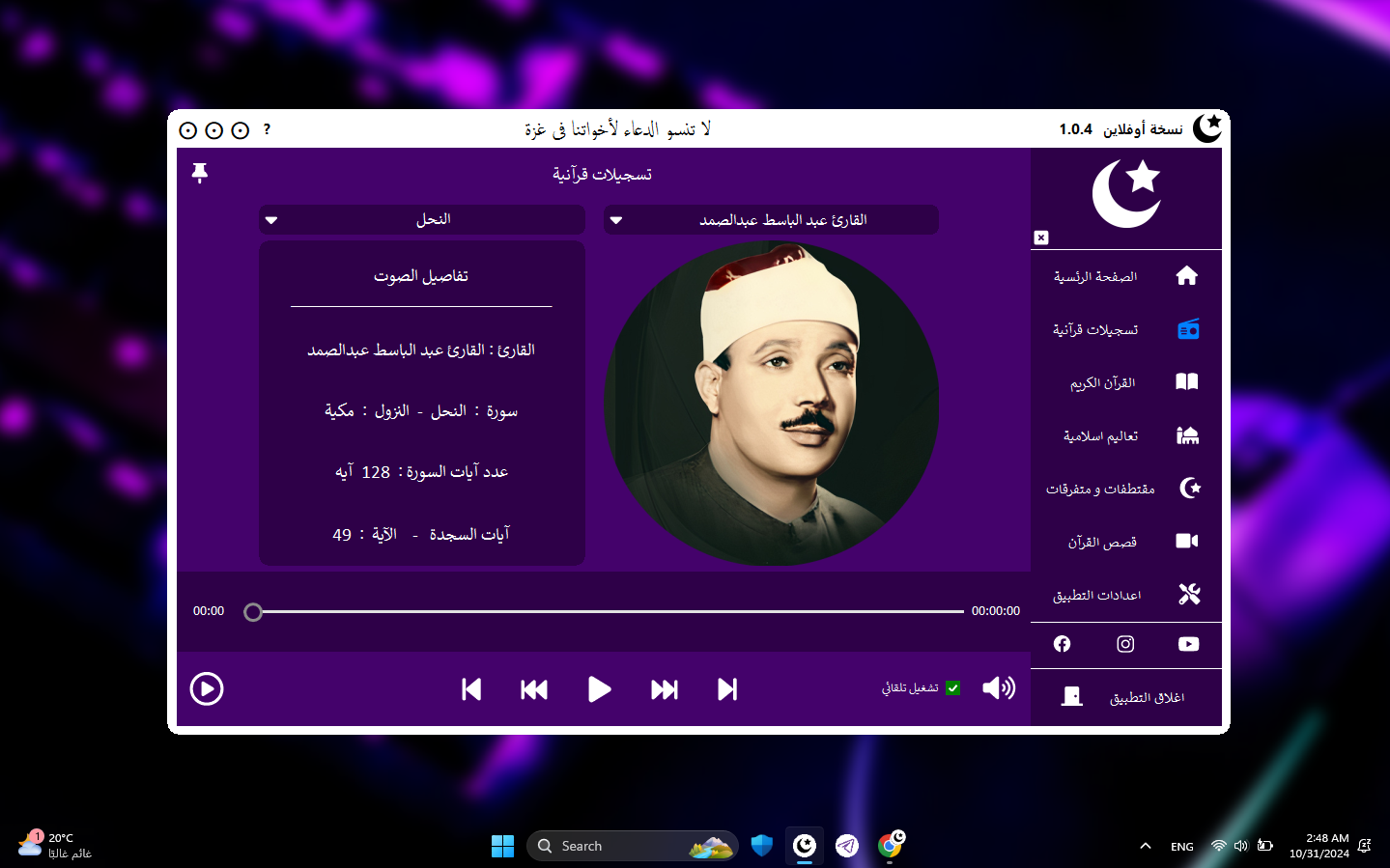
Task: Expand hidden icons chevron in the taskbar
Action: (1145, 846)
